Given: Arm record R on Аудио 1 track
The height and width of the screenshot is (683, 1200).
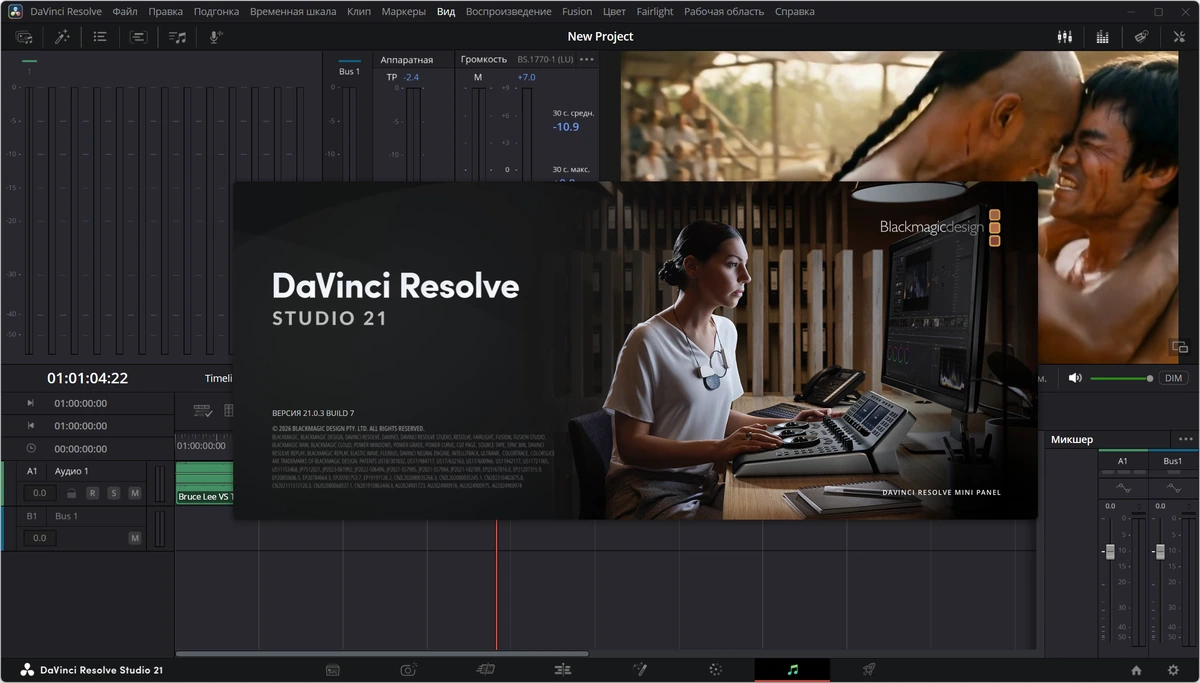Looking at the screenshot, I should (x=92, y=493).
